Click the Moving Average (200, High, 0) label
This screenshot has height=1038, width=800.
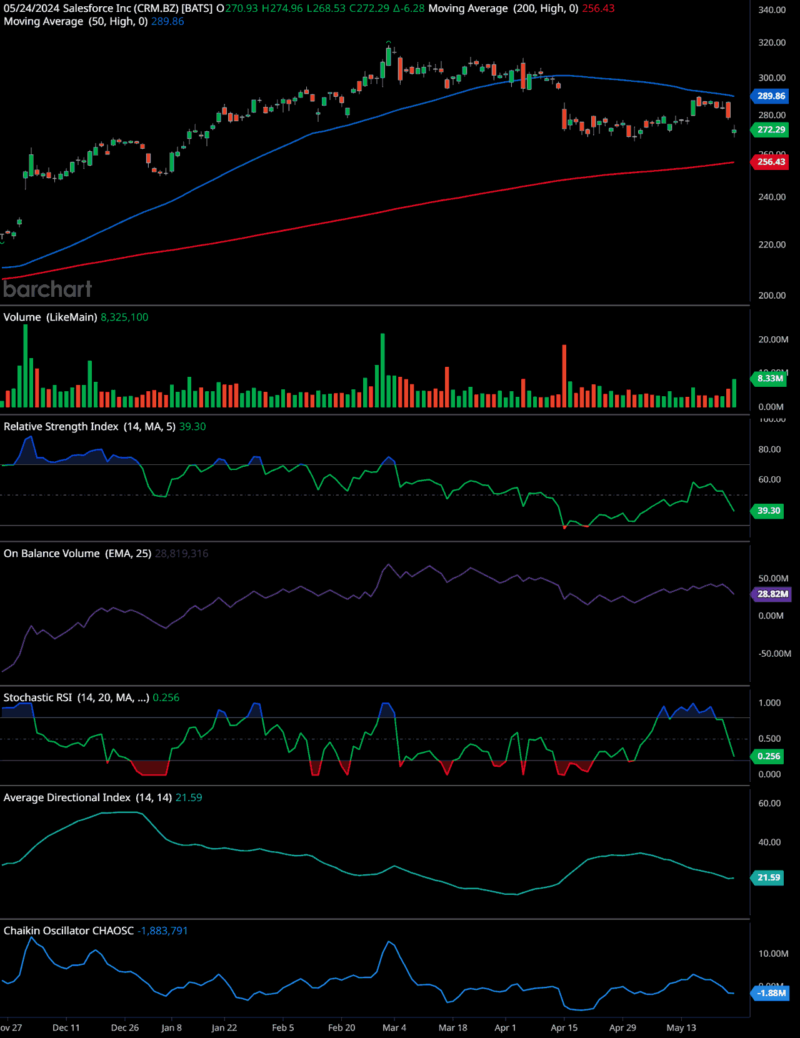click(x=503, y=9)
